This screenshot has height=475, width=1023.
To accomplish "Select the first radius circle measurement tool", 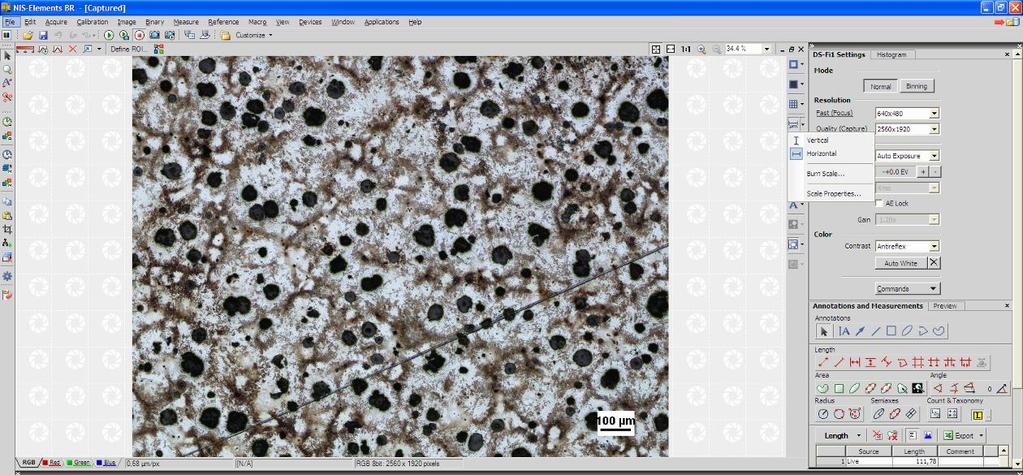I will [x=823, y=414].
